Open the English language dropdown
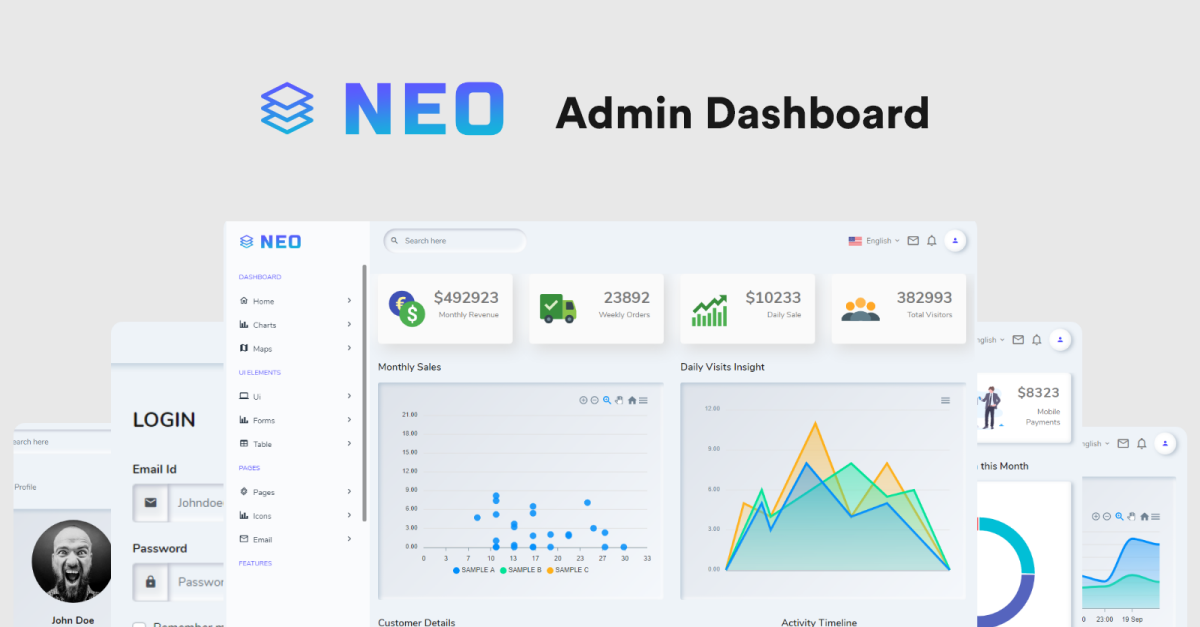Image resolution: width=1200 pixels, height=627 pixels. pyautogui.click(x=874, y=241)
